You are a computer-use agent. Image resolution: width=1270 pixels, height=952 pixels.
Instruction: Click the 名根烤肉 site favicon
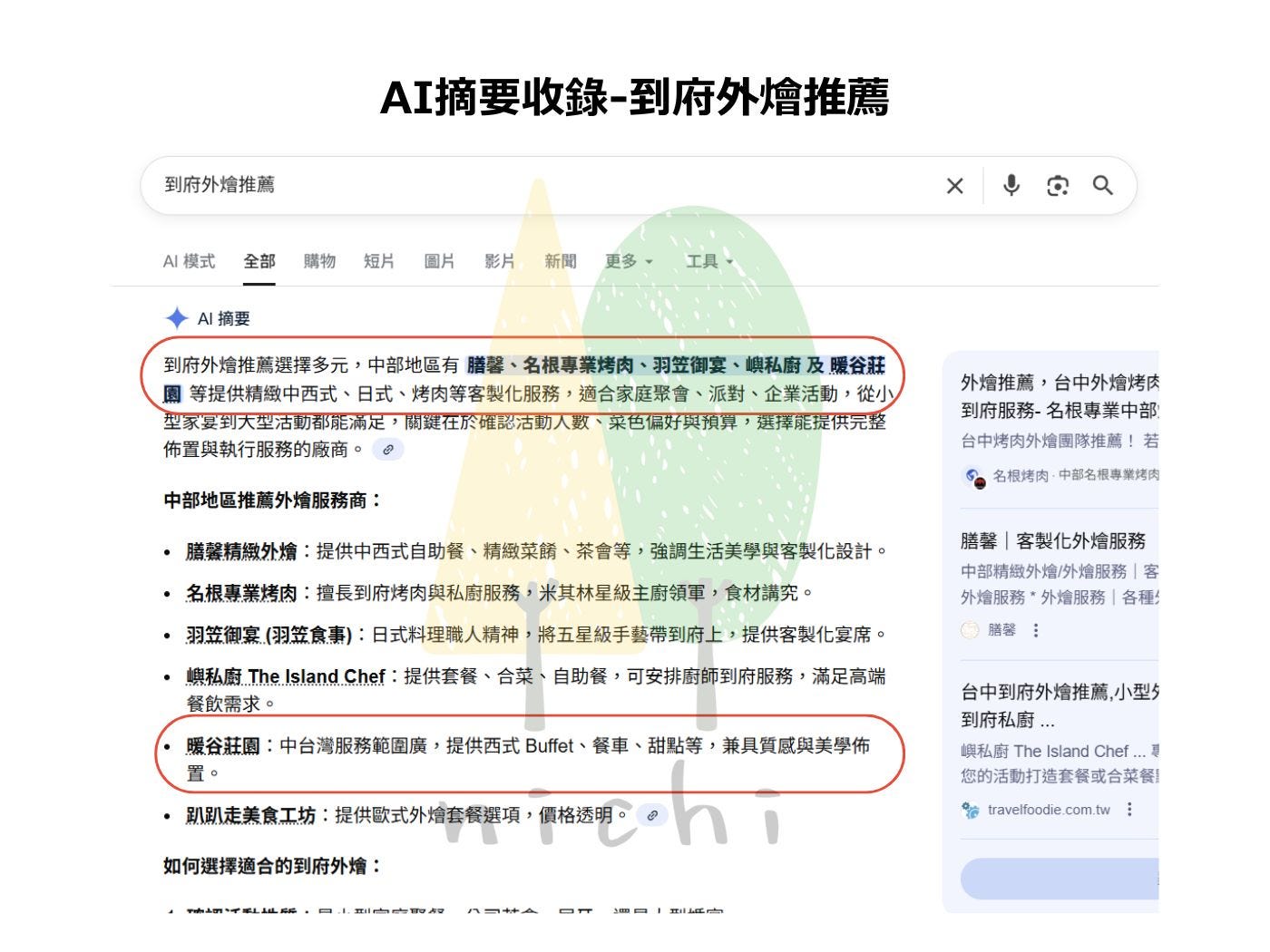[973, 476]
